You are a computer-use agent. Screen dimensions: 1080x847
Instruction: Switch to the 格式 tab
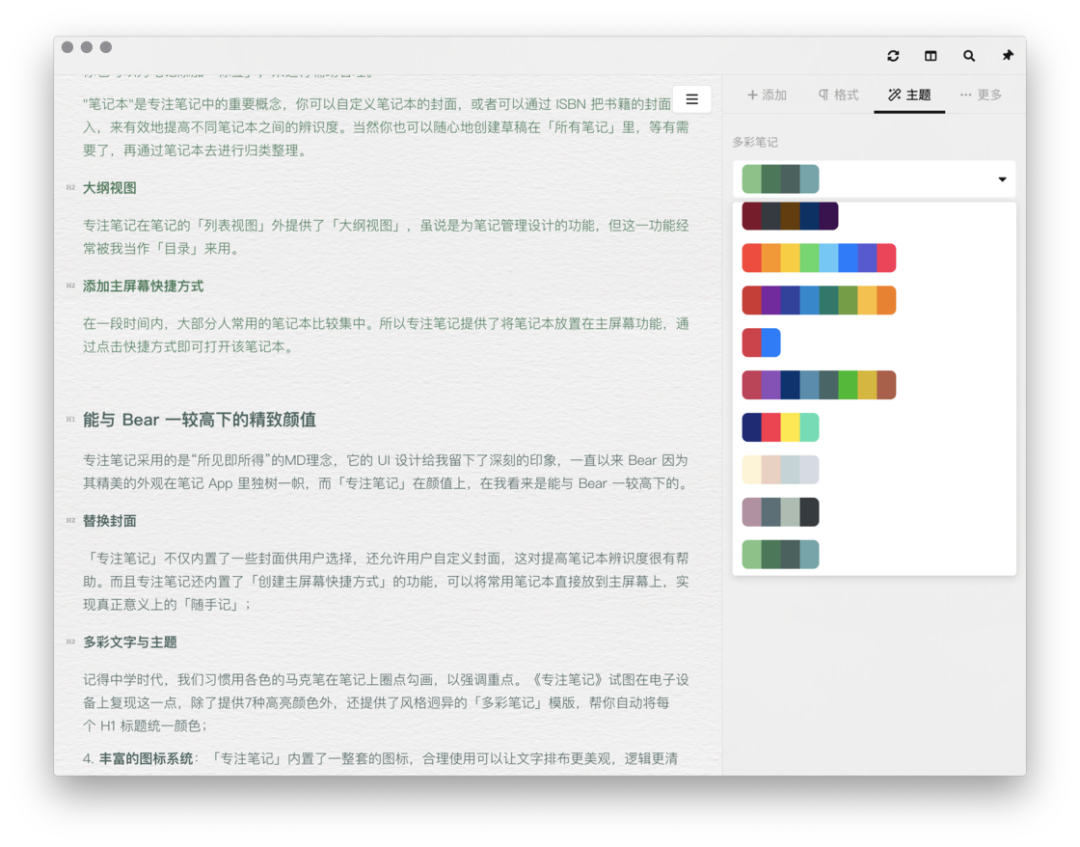click(838, 95)
